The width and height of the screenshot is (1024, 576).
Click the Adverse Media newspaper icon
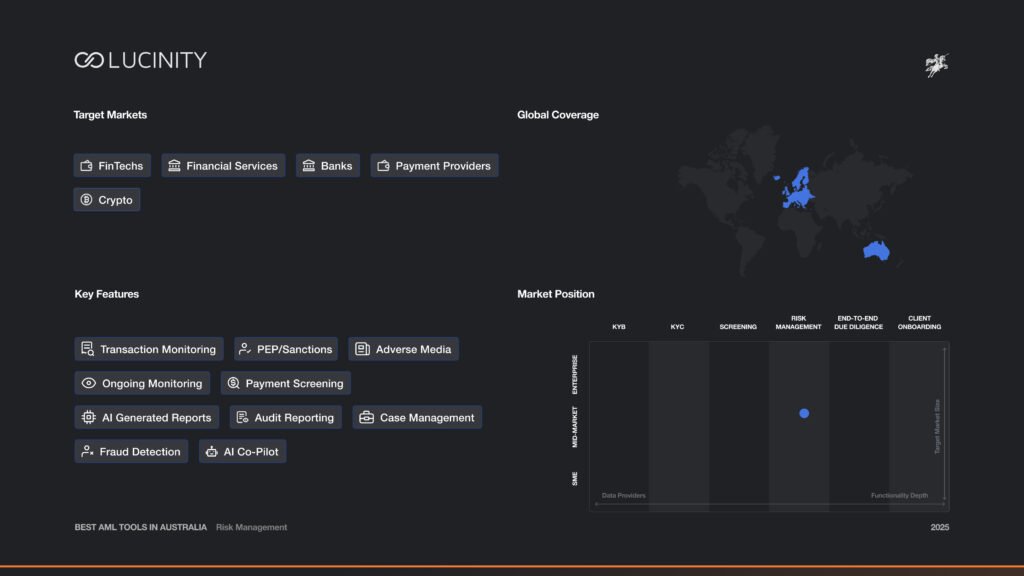(362, 349)
